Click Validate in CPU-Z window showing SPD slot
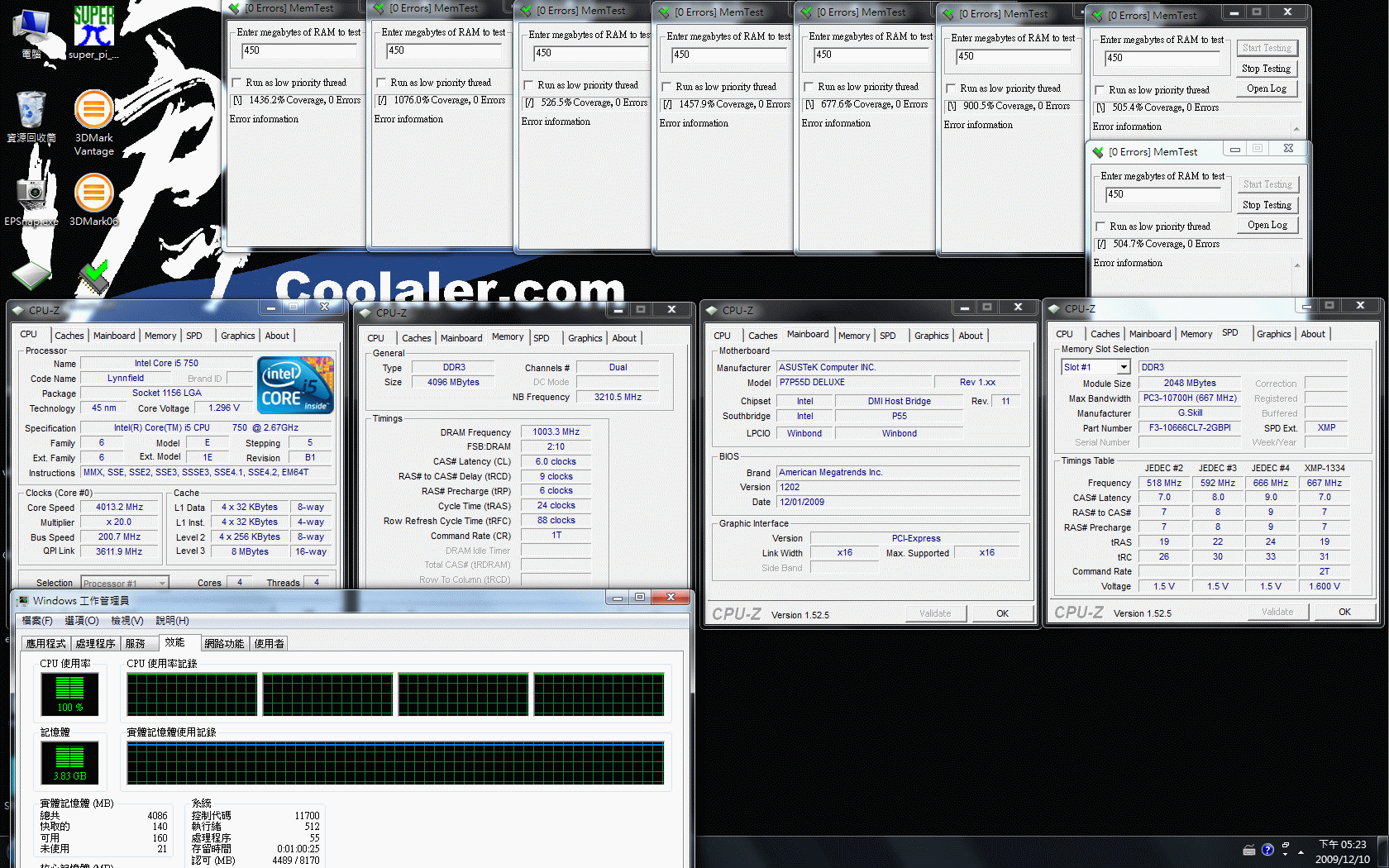Image resolution: width=1389 pixels, height=868 pixels. 1277,612
